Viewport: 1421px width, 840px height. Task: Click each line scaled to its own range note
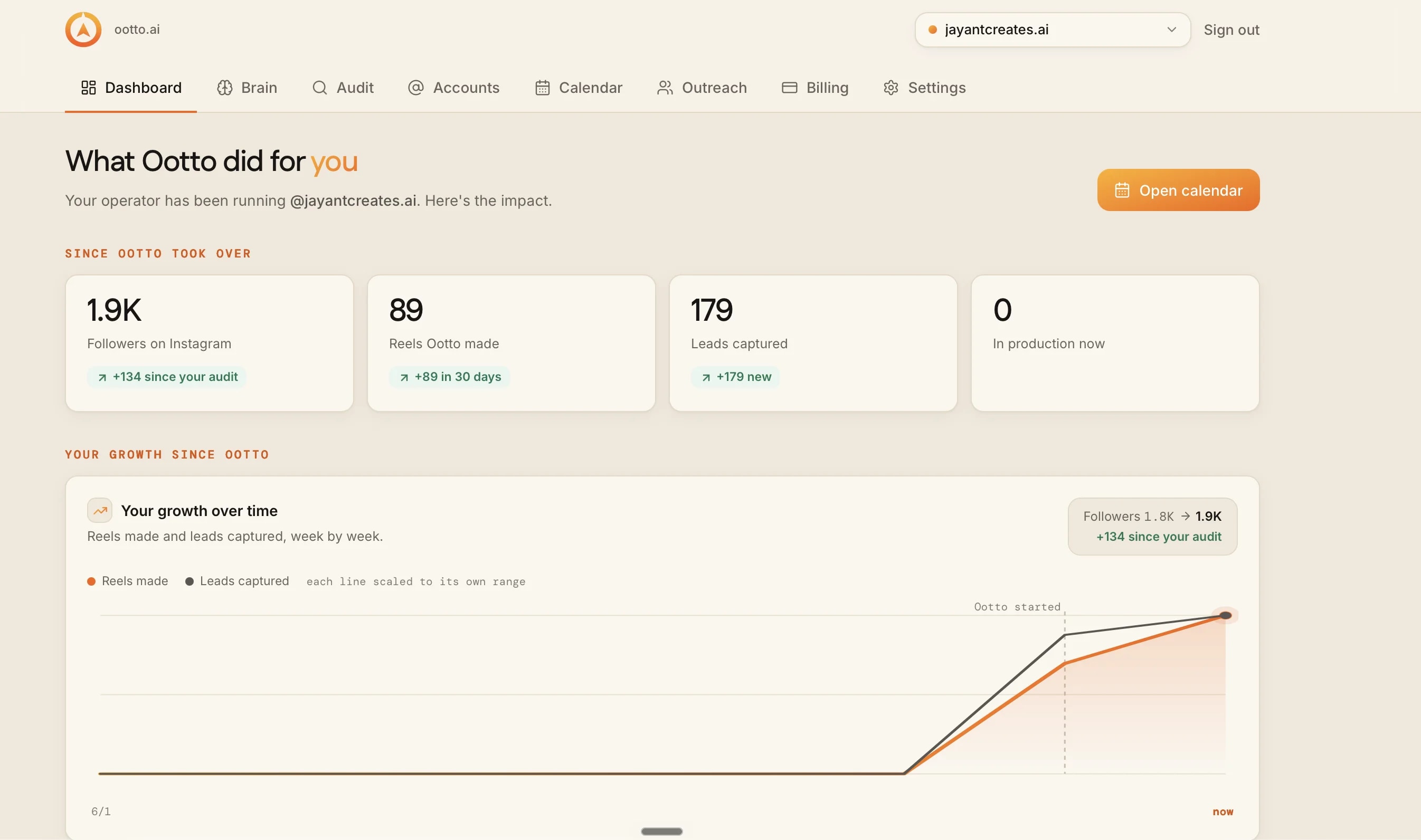416,582
